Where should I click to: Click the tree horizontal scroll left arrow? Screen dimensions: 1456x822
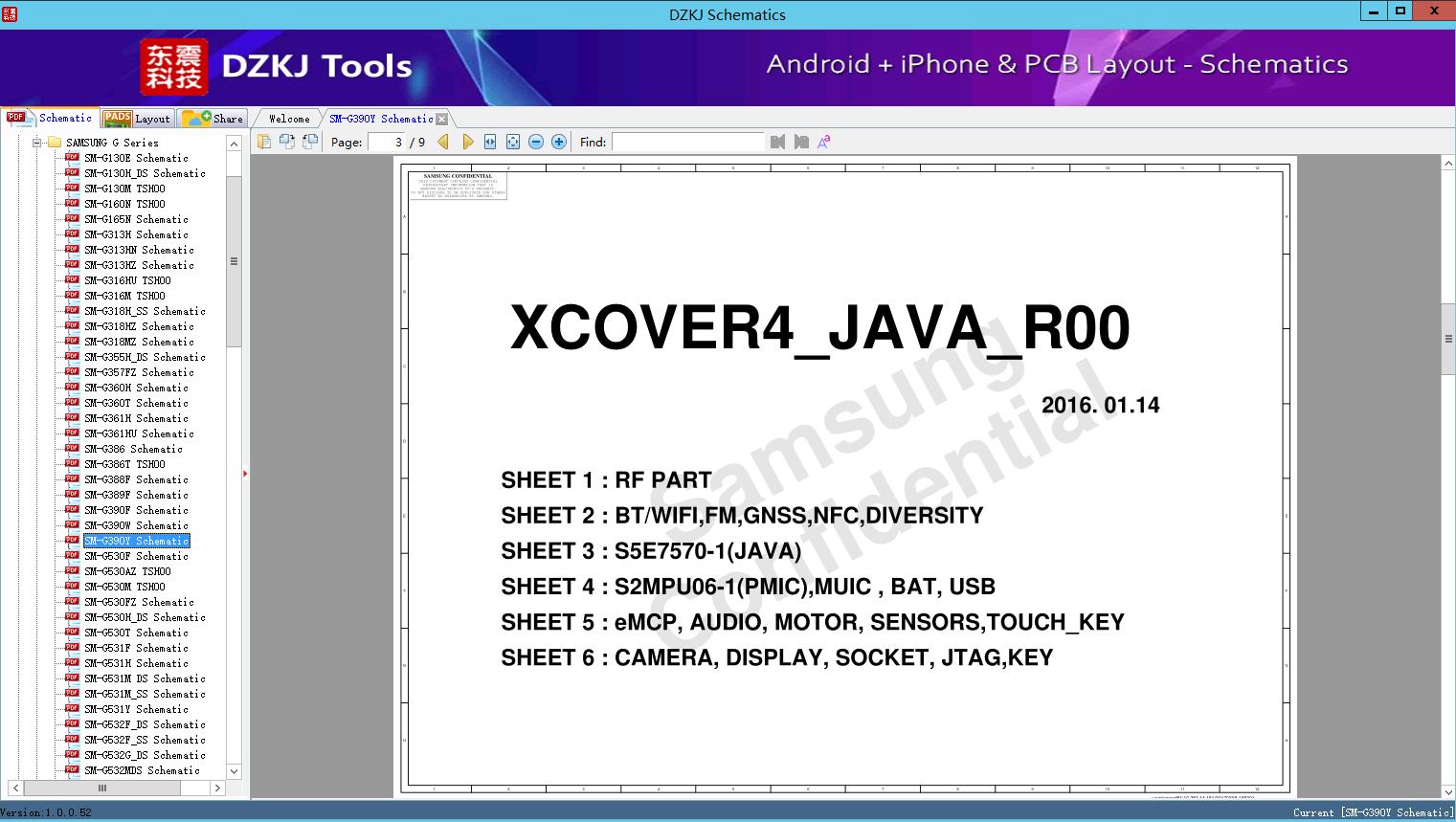tap(15, 789)
